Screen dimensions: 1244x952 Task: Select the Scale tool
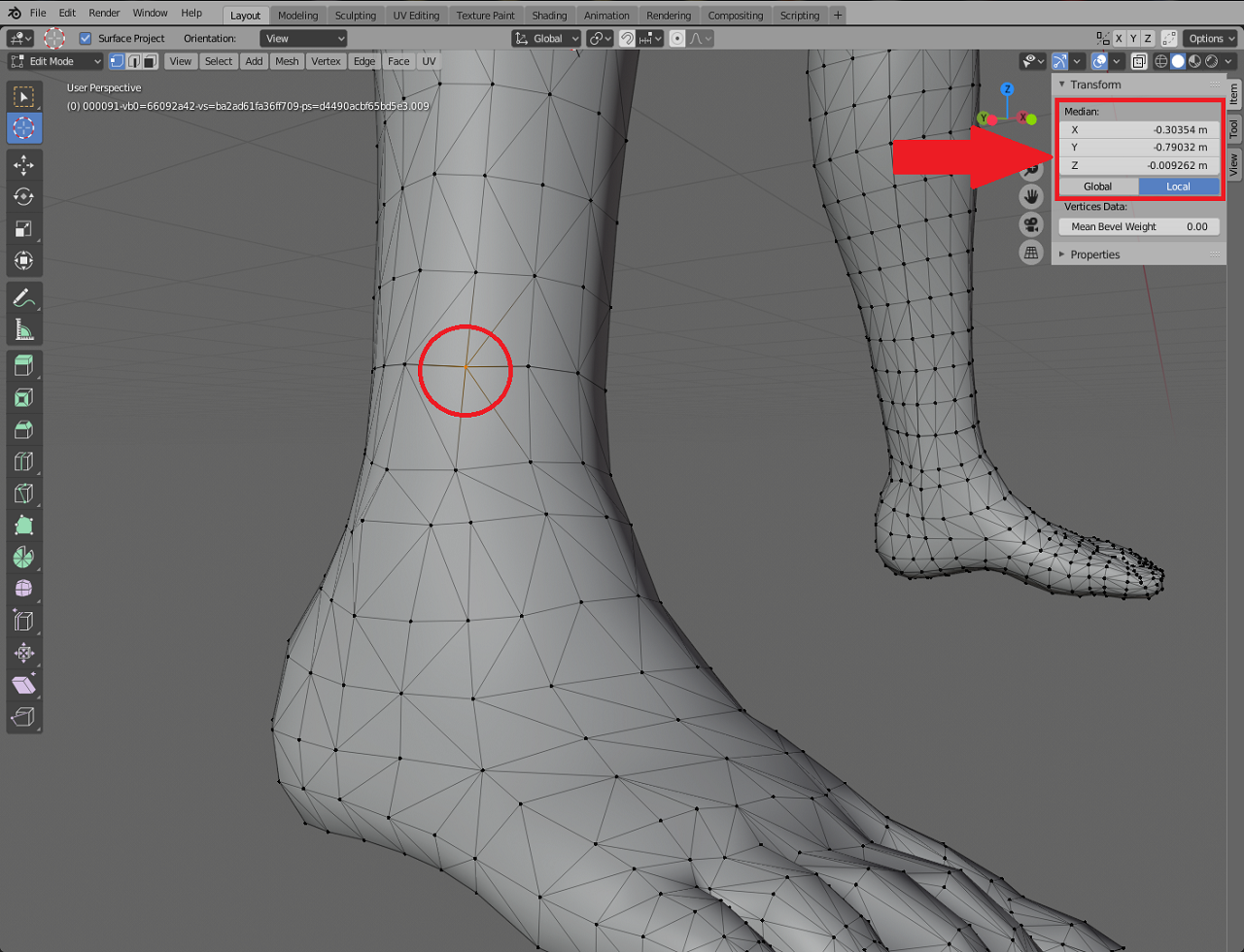tap(24, 228)
